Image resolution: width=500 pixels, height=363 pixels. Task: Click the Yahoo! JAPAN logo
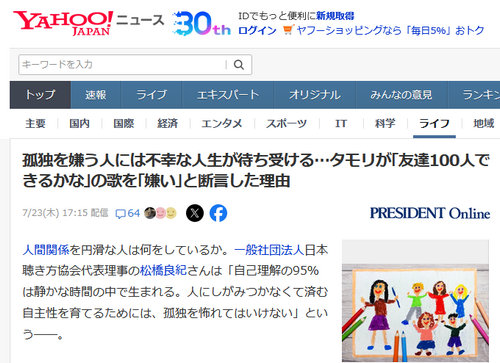(63, 23)
